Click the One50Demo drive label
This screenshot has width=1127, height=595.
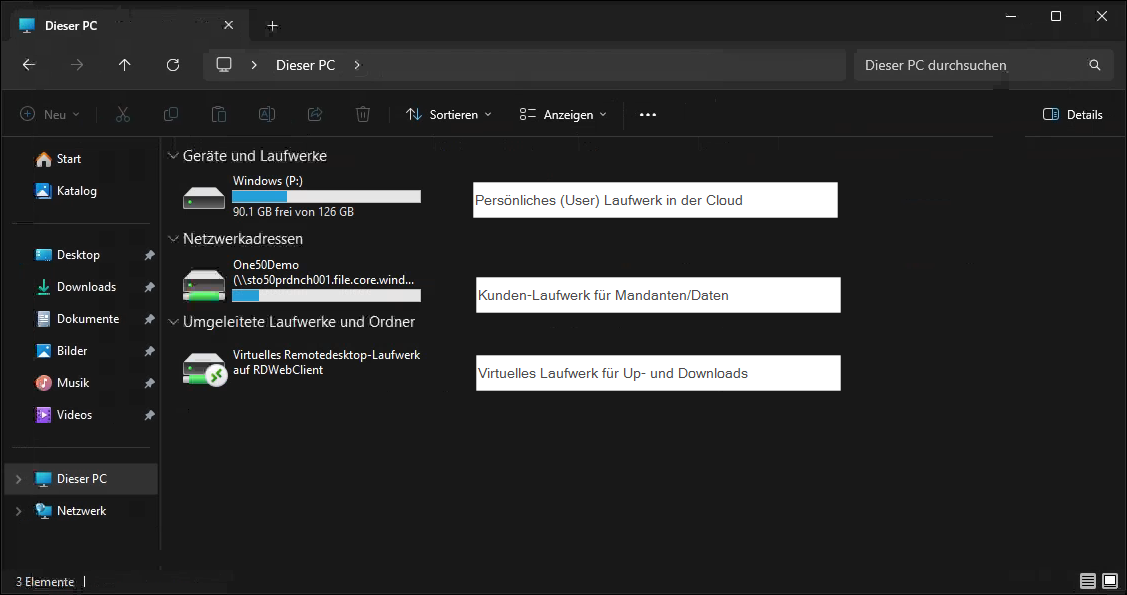(323, 272)
